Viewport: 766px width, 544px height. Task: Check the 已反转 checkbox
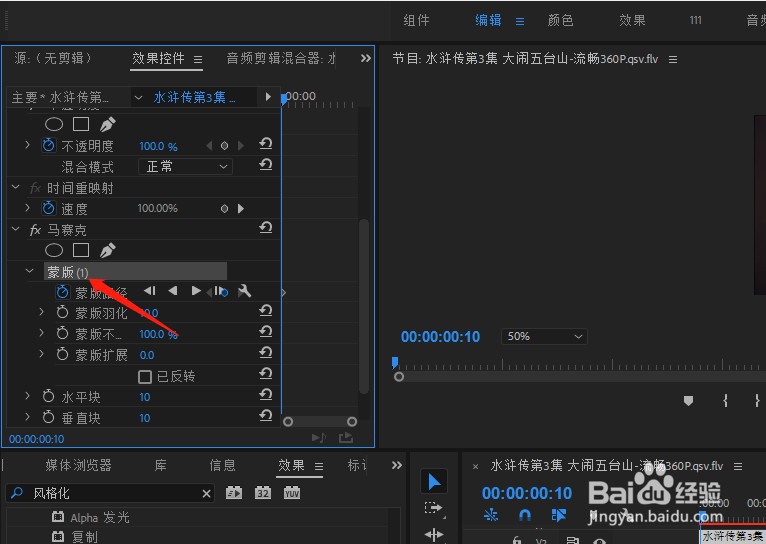pos(145,377)
